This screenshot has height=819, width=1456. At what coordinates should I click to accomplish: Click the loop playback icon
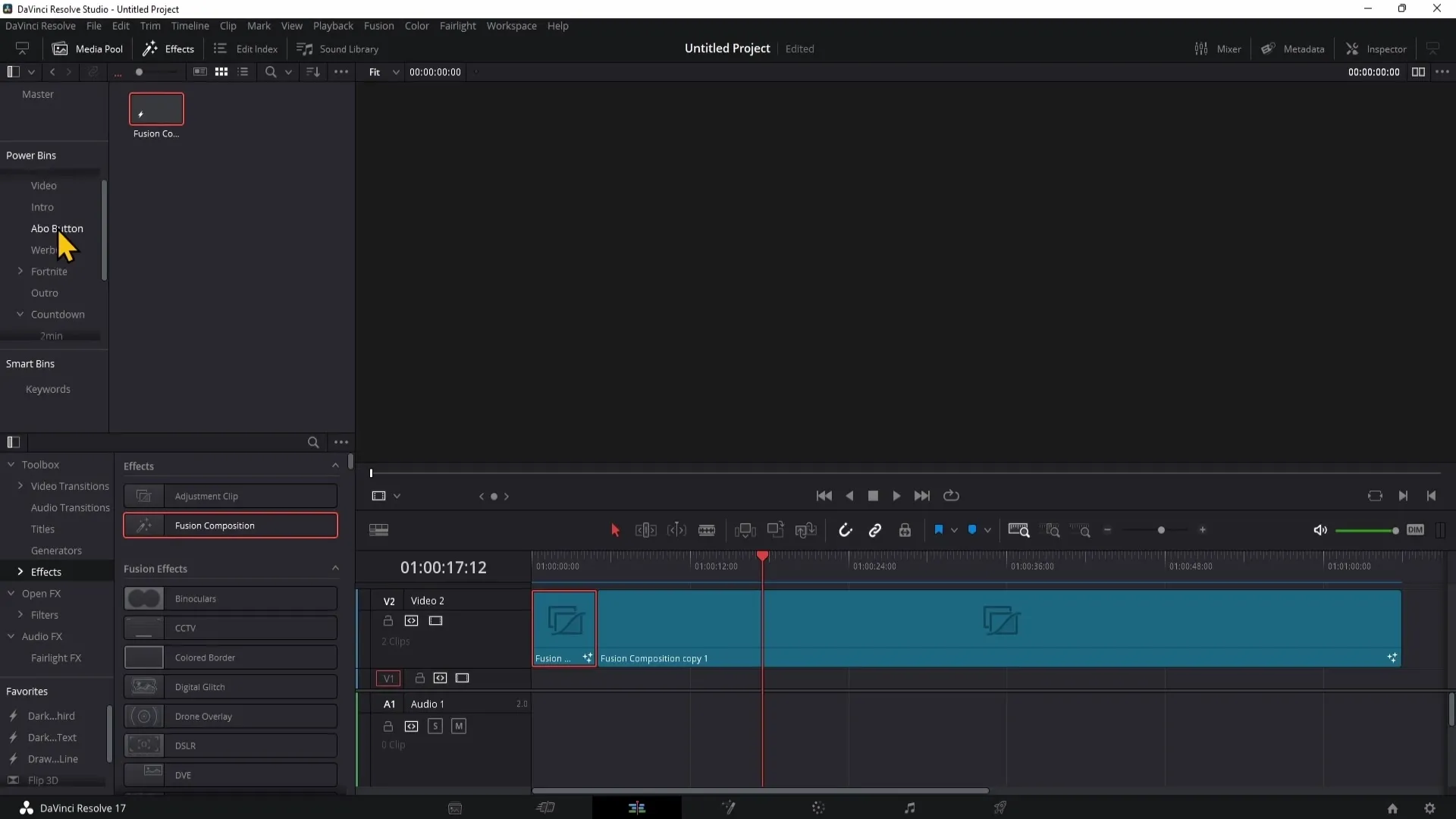[952, 495]
